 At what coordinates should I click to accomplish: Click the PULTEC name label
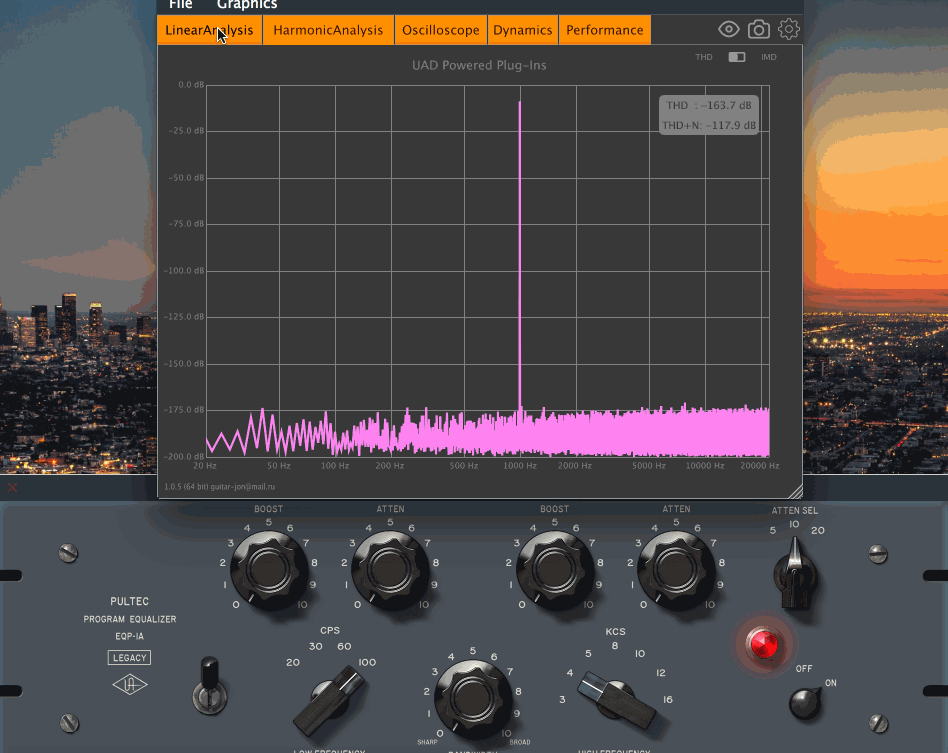pyautogui.click(x=129, y=601)
